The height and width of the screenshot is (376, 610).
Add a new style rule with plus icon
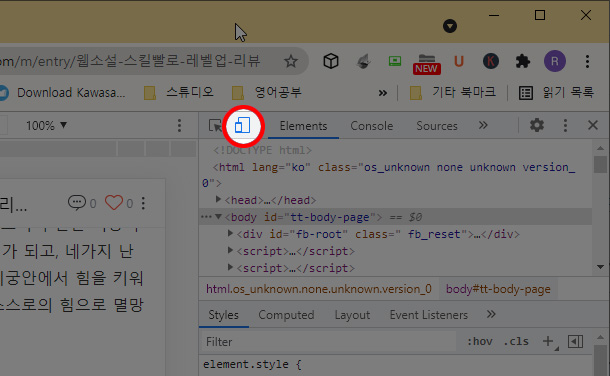549,341
